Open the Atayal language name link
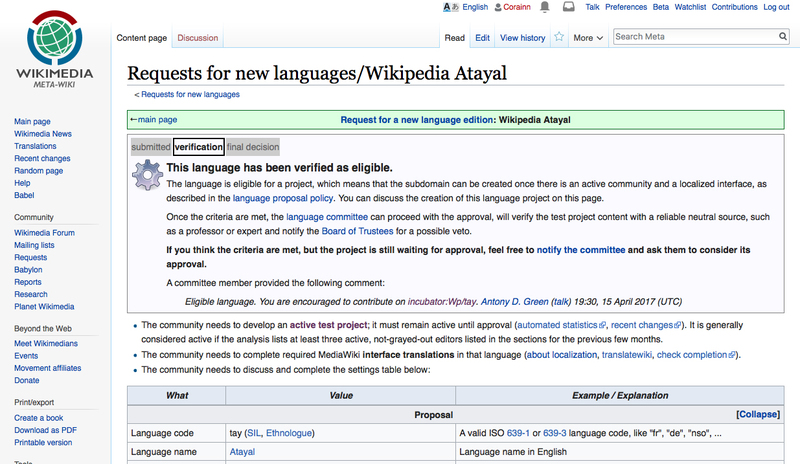Viewport: 800px width, 464px height. tap(242, 452)
